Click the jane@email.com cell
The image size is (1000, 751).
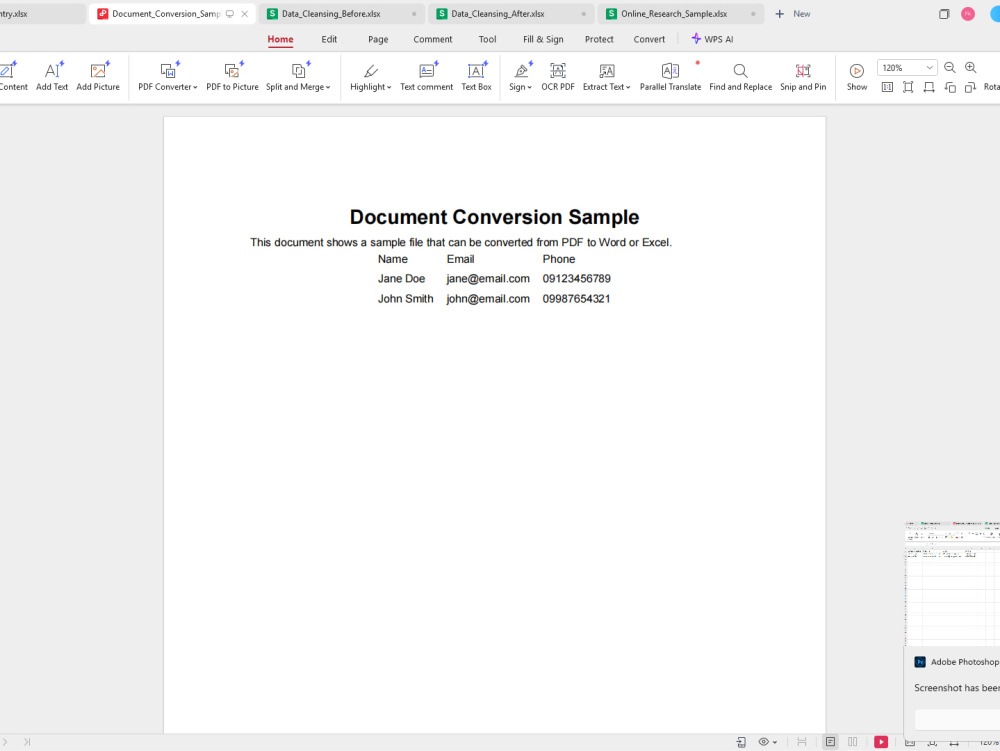coord(488,279)
